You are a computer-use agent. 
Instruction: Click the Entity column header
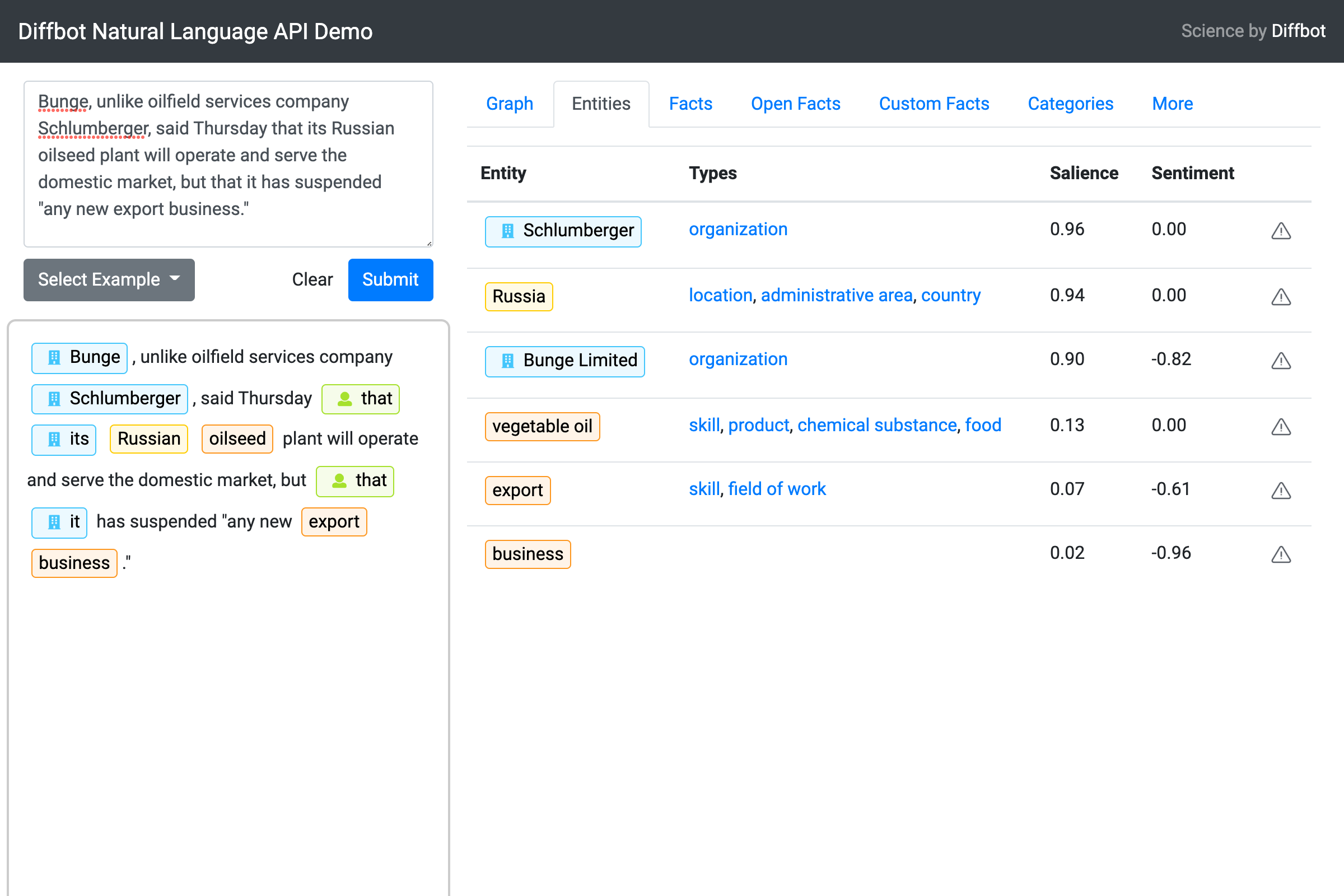tap(503, 173)
